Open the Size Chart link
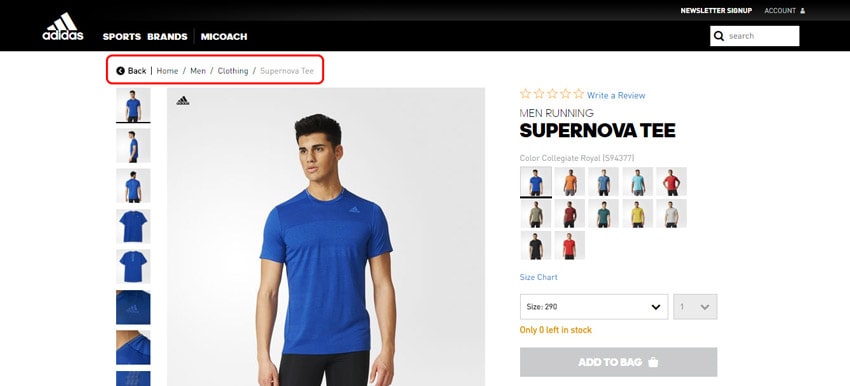The width and height of the screenshot is (850, 386). click(x=538, y=277)
